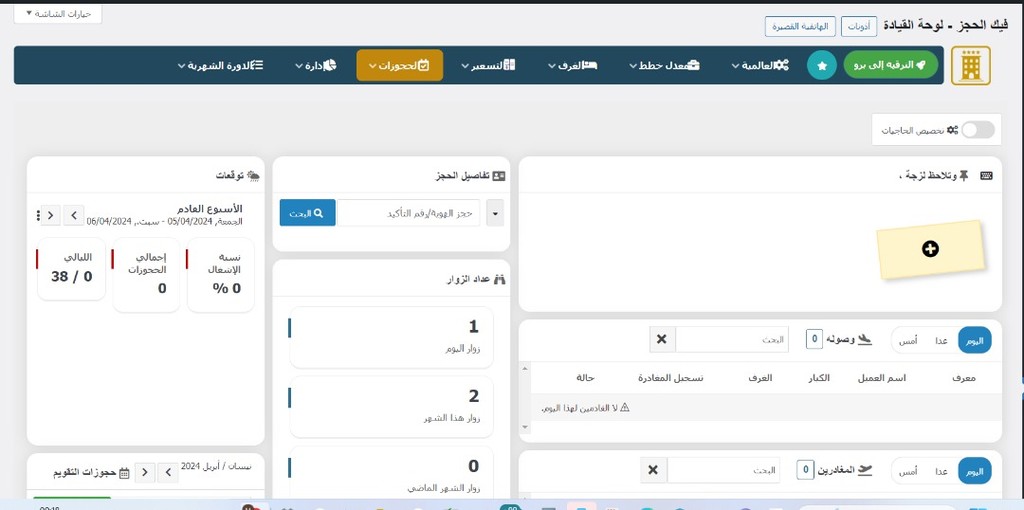
Task: Click the اسم العميل column header
Action: pyautogui.click(x=881, y=378)
